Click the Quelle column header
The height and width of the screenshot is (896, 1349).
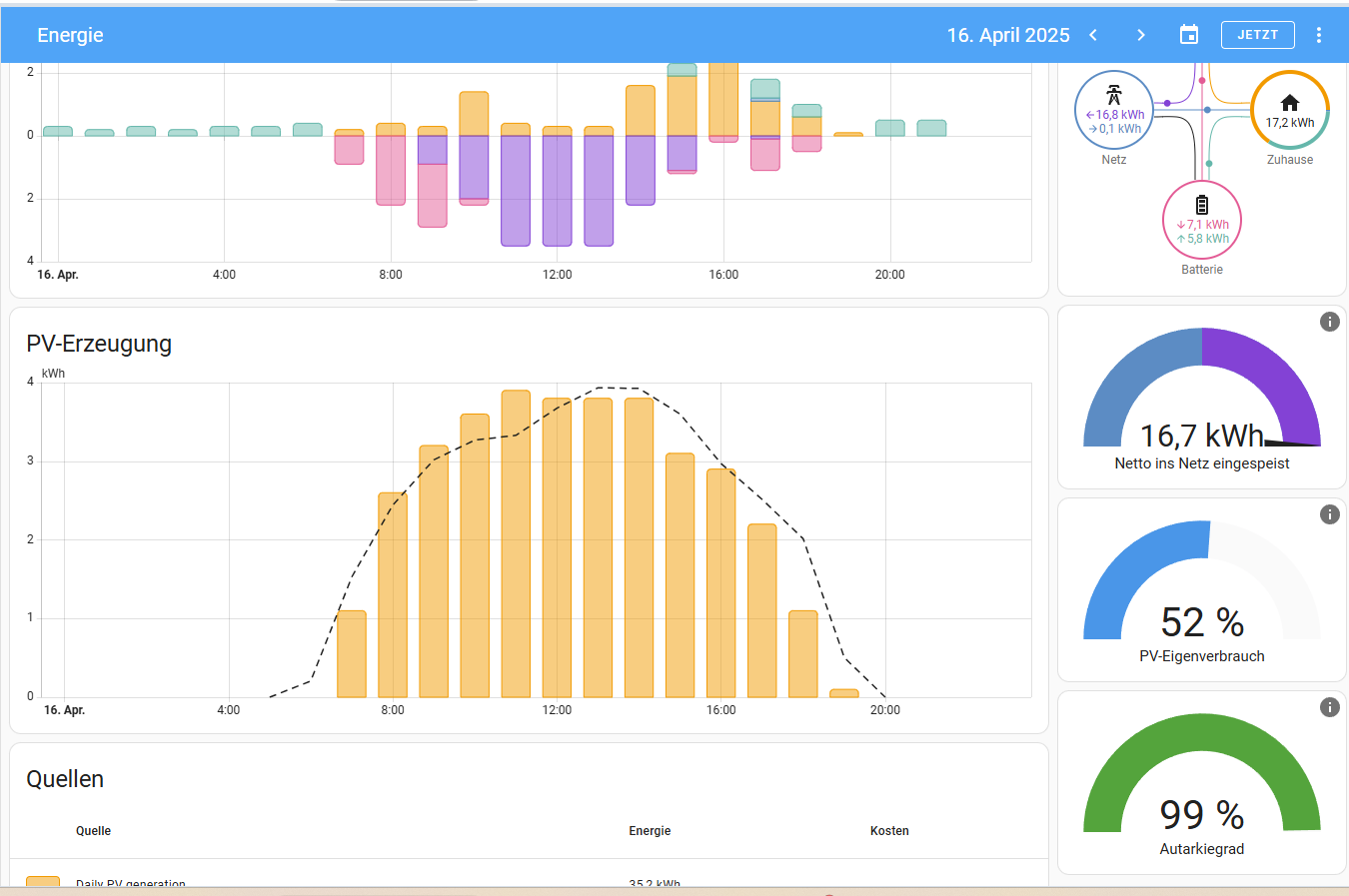(93, 831)
